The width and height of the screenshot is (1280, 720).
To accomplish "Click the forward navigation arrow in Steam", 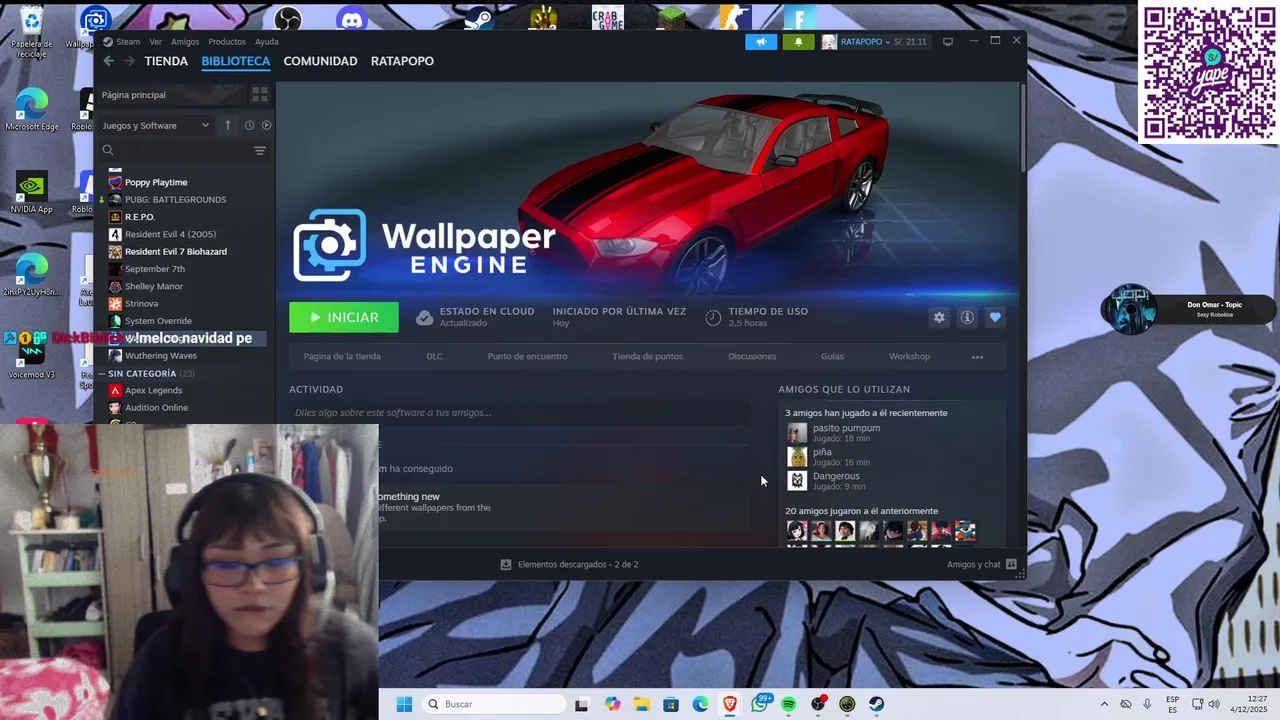I will 130,61.
